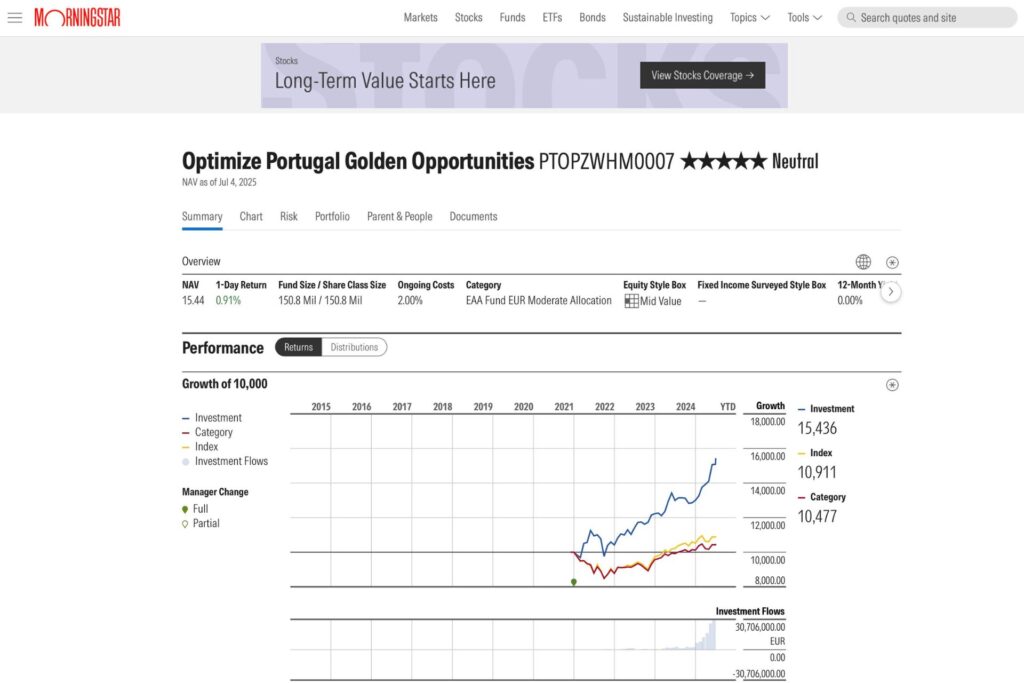Click the asterisk icon in Growth of 10,000
This screenshot has width=1024, height=683.
click(892, 384)
